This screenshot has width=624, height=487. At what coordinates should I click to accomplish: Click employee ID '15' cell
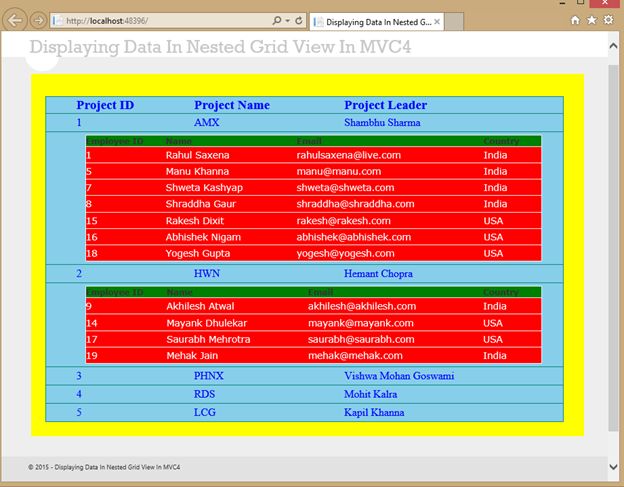[x=92, y=221]
